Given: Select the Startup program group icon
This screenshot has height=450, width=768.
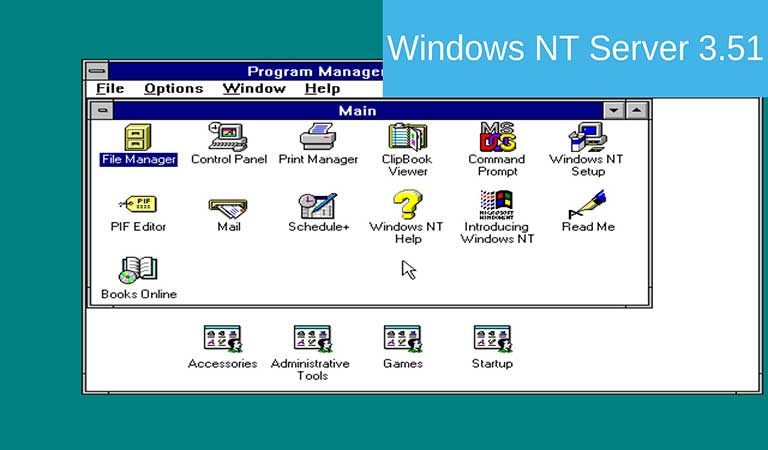Looking at the screenshot, I should [492, 339].
